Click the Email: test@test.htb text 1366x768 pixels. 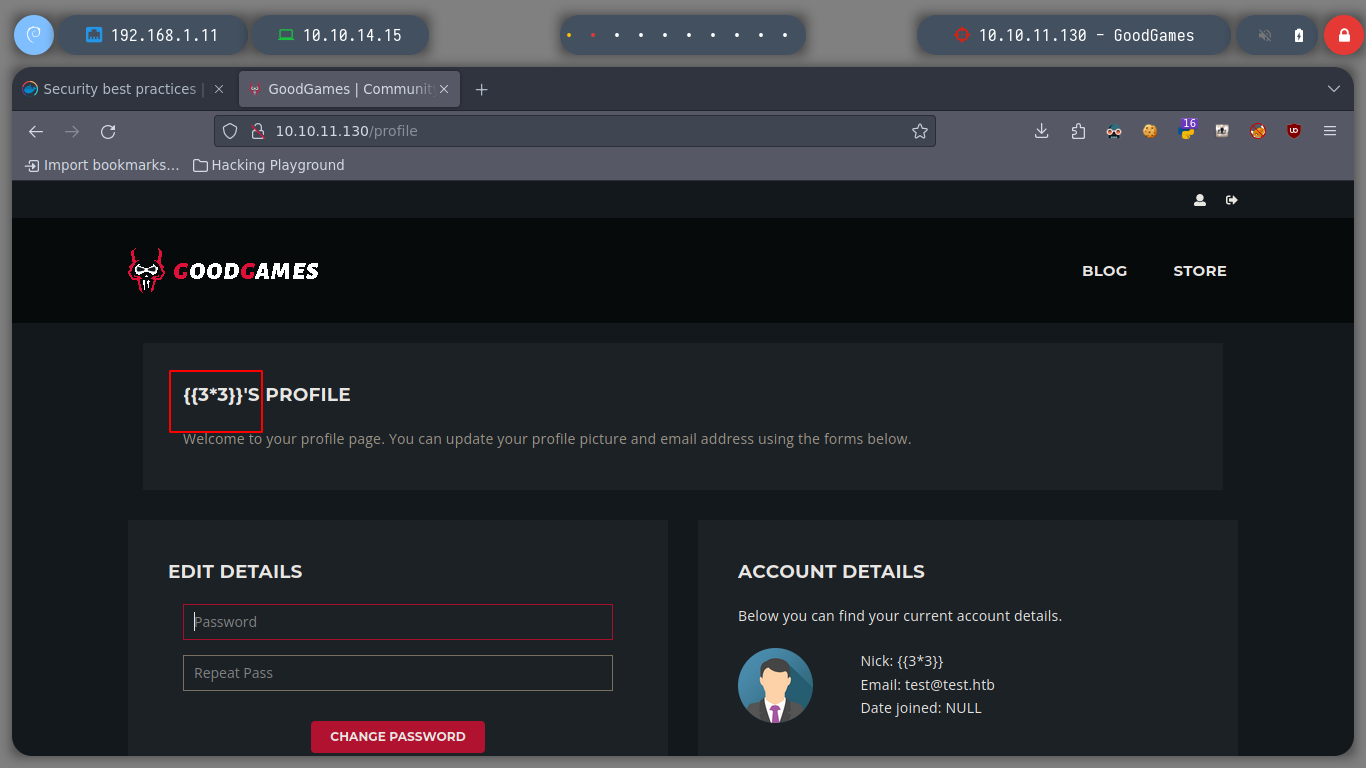927,685
